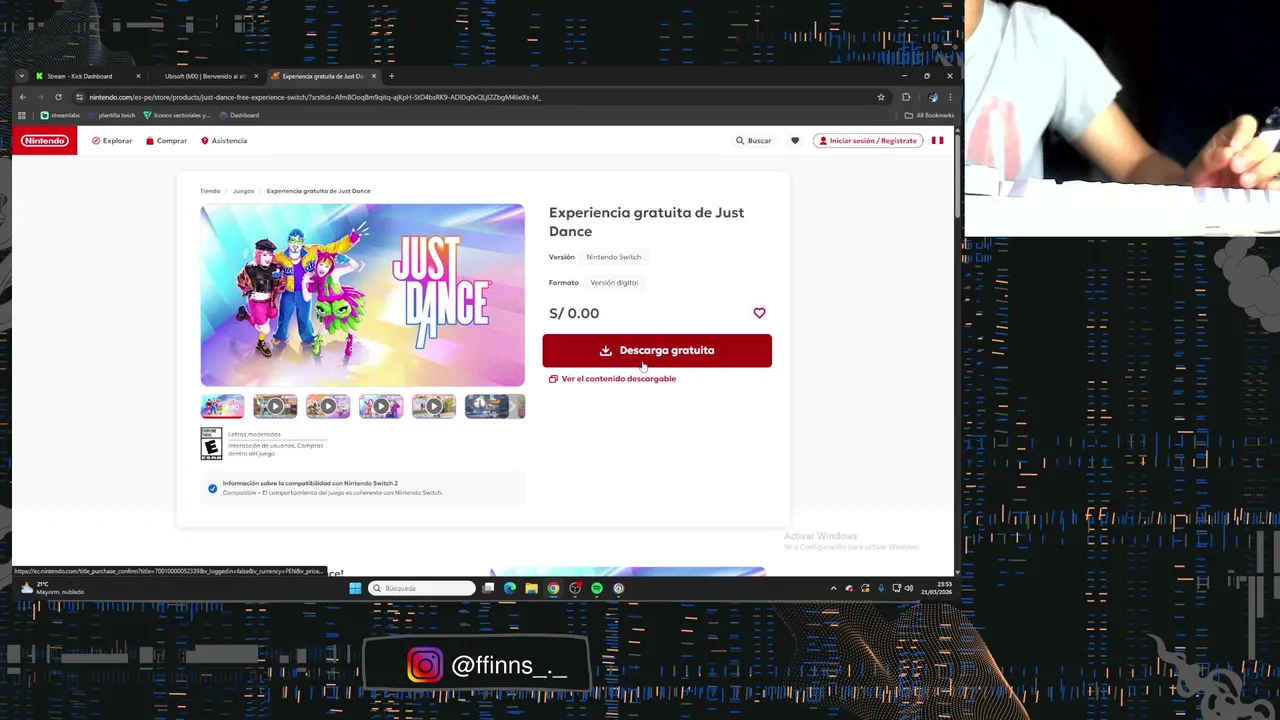Click the taskbar Búsqueda search box
This screenshot has height=720, width=1280.
pos(422,588)
